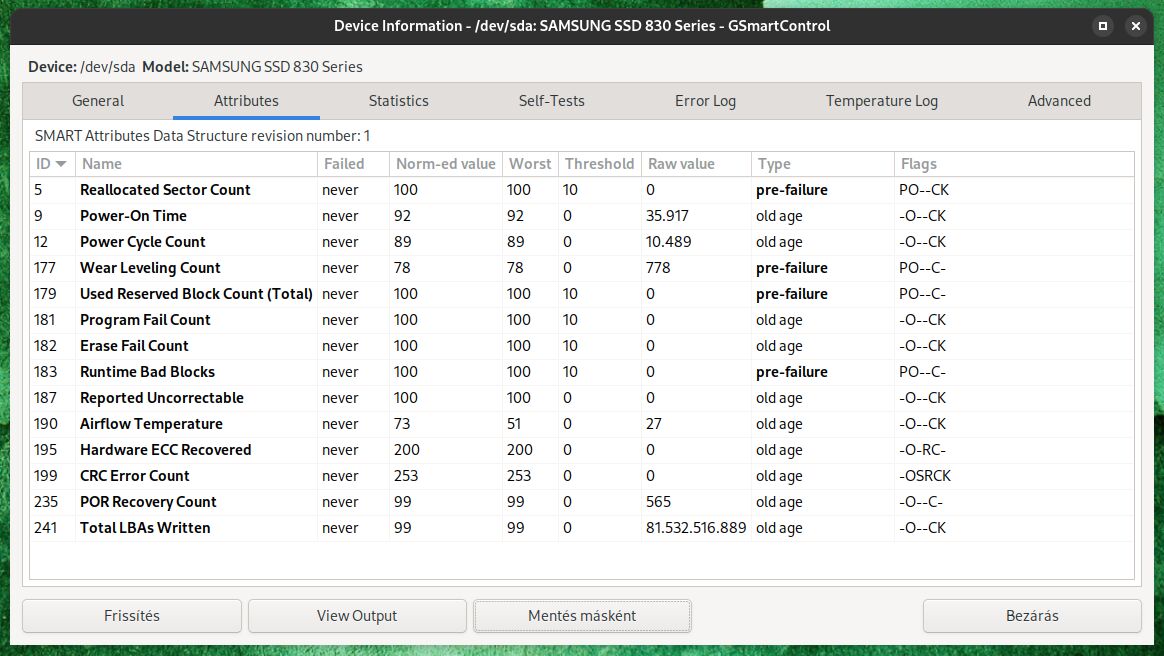Select the Airflow Temperature row
Viewport: 1164px width, 656px height.
582,424
